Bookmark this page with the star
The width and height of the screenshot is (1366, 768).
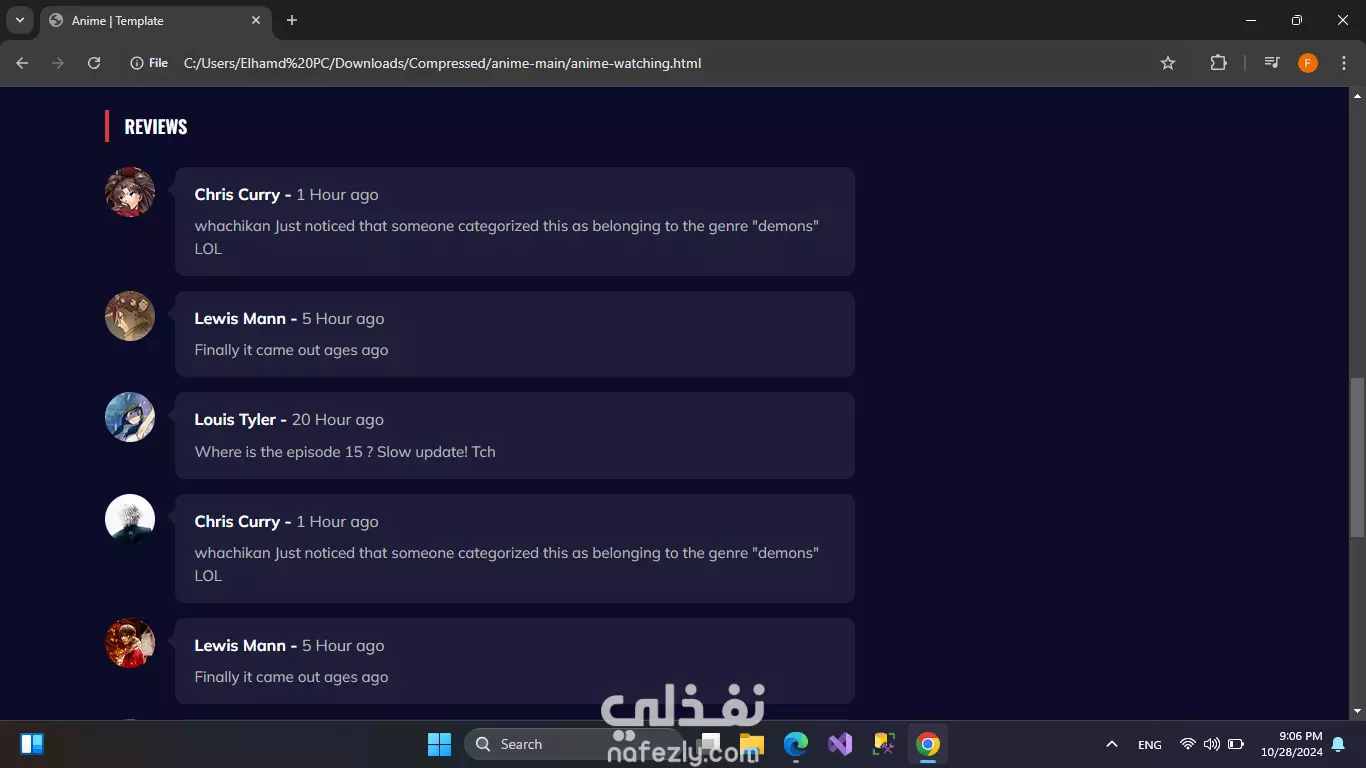[x=1168, y=63]
